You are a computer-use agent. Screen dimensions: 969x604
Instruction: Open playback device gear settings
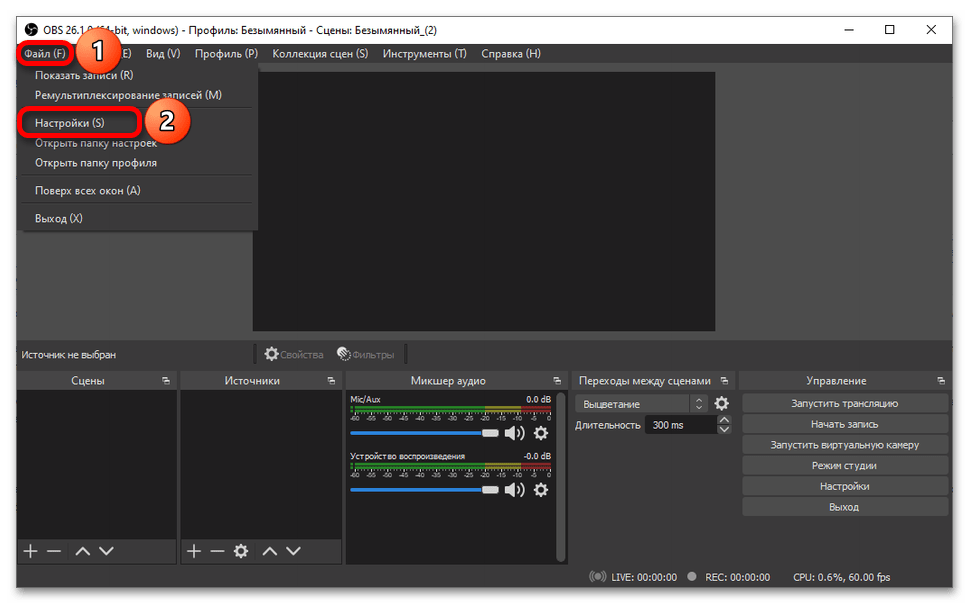pos(541,490)
